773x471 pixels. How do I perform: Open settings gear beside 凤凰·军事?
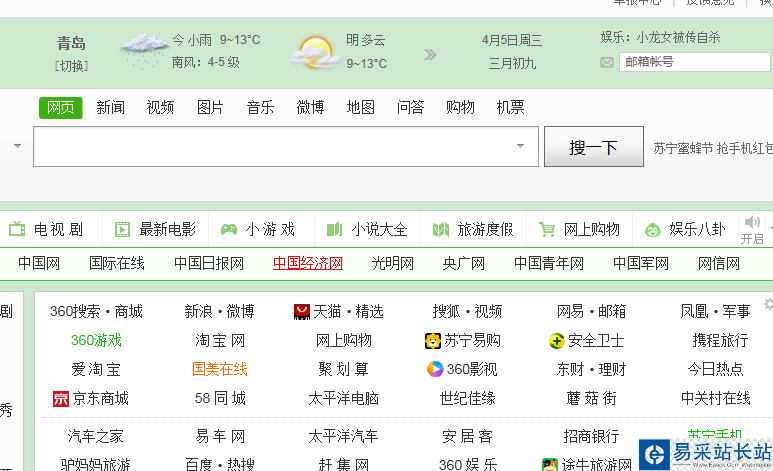769,304
